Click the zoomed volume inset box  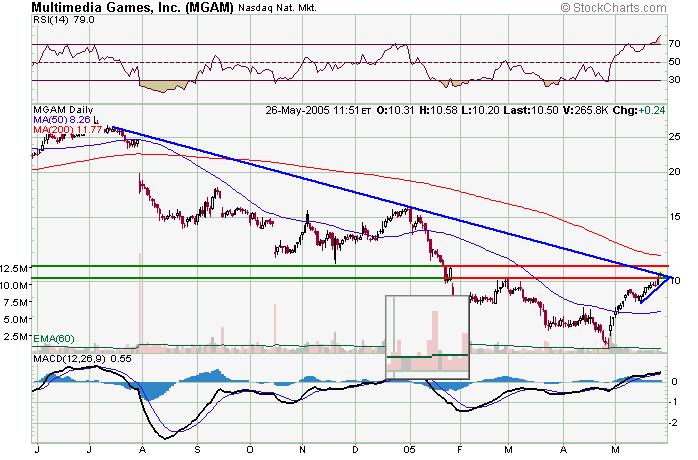[x=427, y=337]
